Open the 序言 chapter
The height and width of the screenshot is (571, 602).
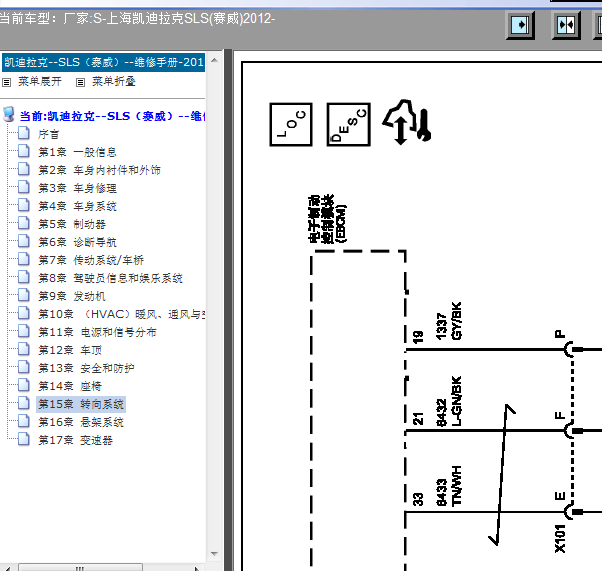(48, 134)
